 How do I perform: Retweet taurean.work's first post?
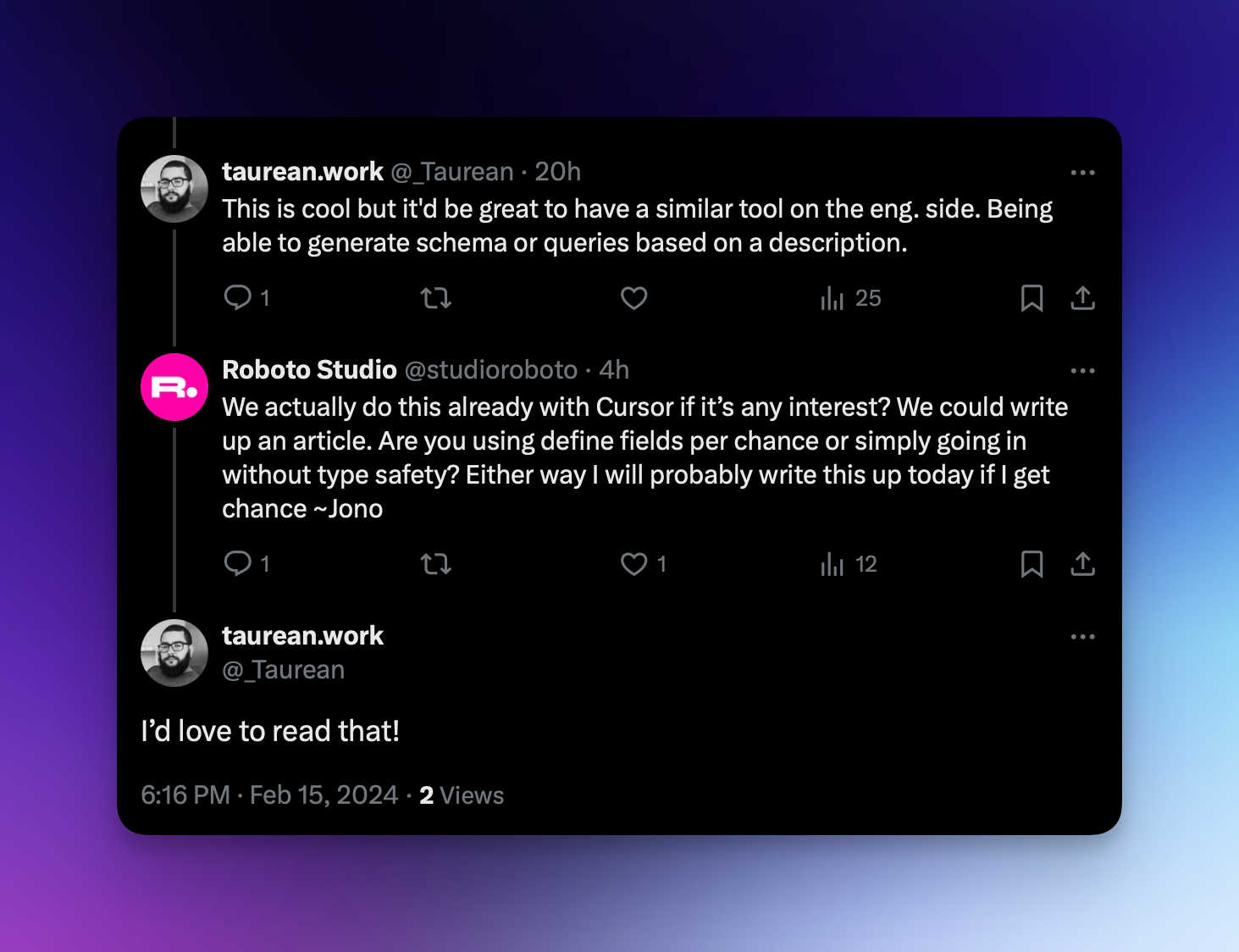click(x=435, y=298)
